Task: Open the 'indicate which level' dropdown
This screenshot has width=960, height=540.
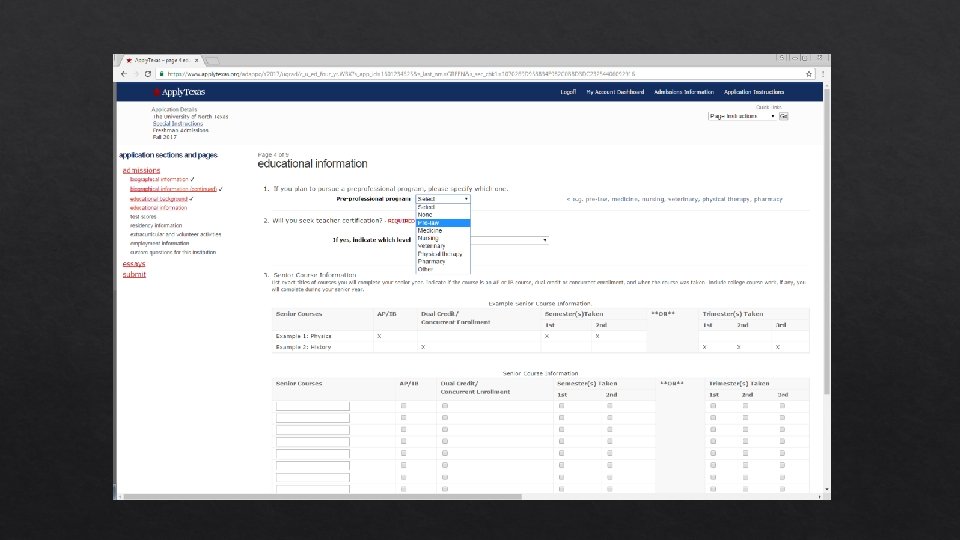Action: (509, 240)
